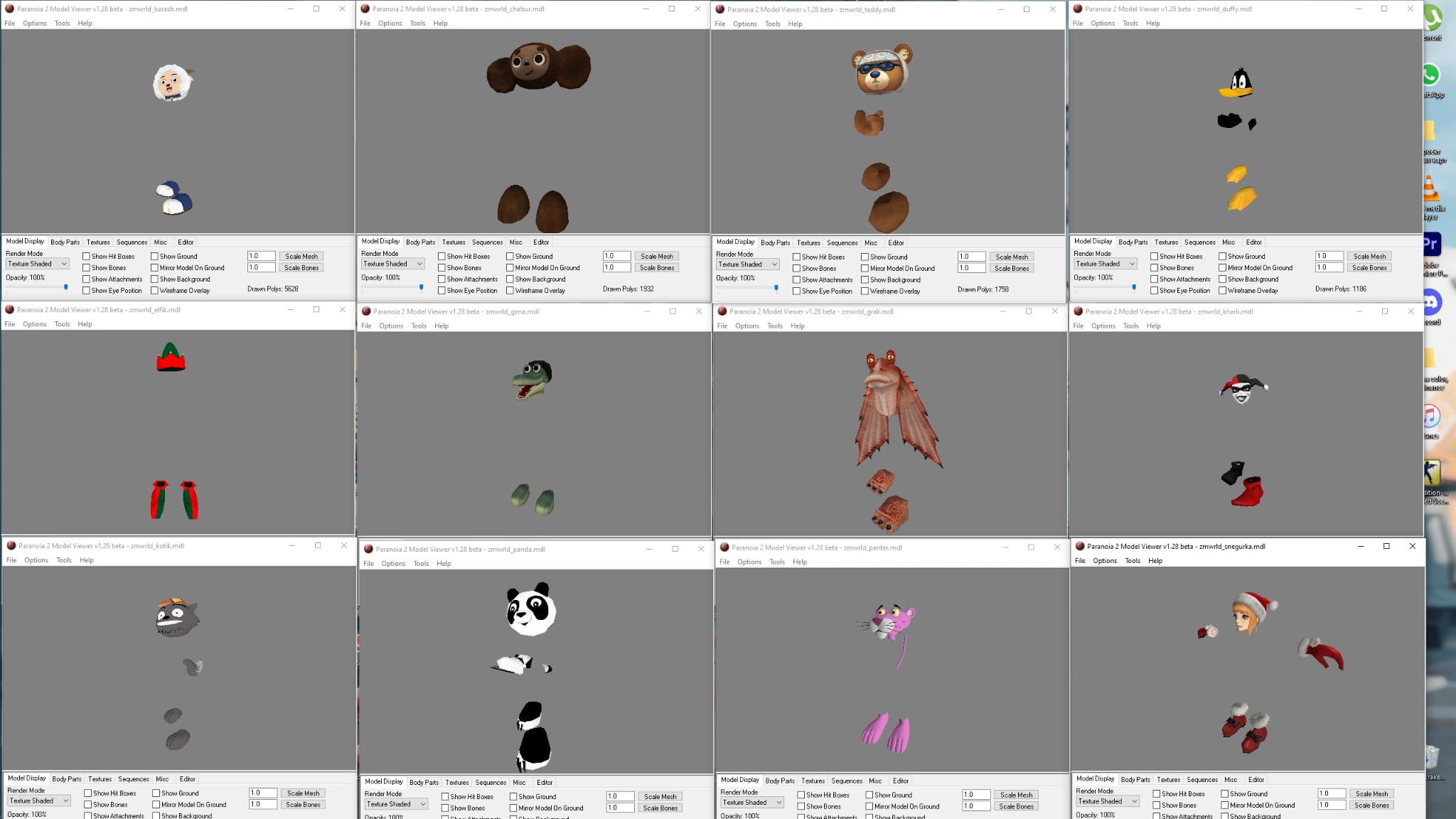The width and height of the screenshot is (1456, 819).
Task: Switch to Misc tab in snegurka window
Action: pyautogui.click(x=1231, y=780)
